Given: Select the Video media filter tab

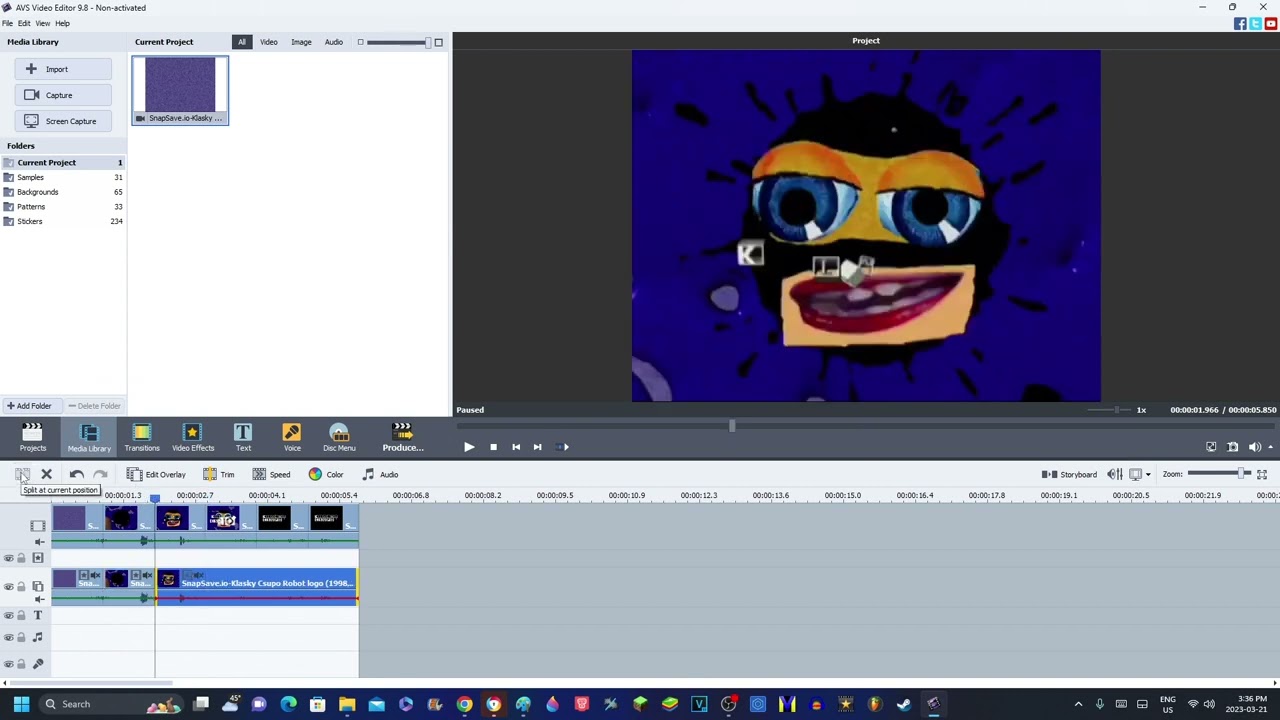Looking at the screenshot, I should coord(269,42).
